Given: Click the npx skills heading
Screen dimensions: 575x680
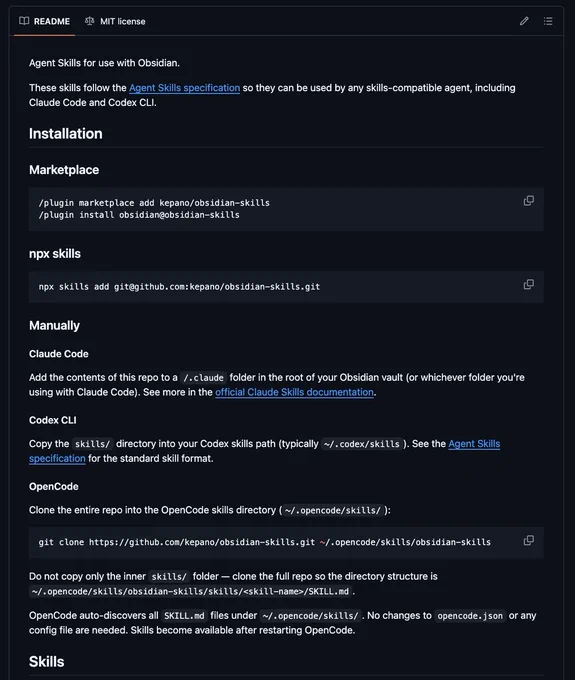Looking at the screenshot, I should (x=55, y=253).
